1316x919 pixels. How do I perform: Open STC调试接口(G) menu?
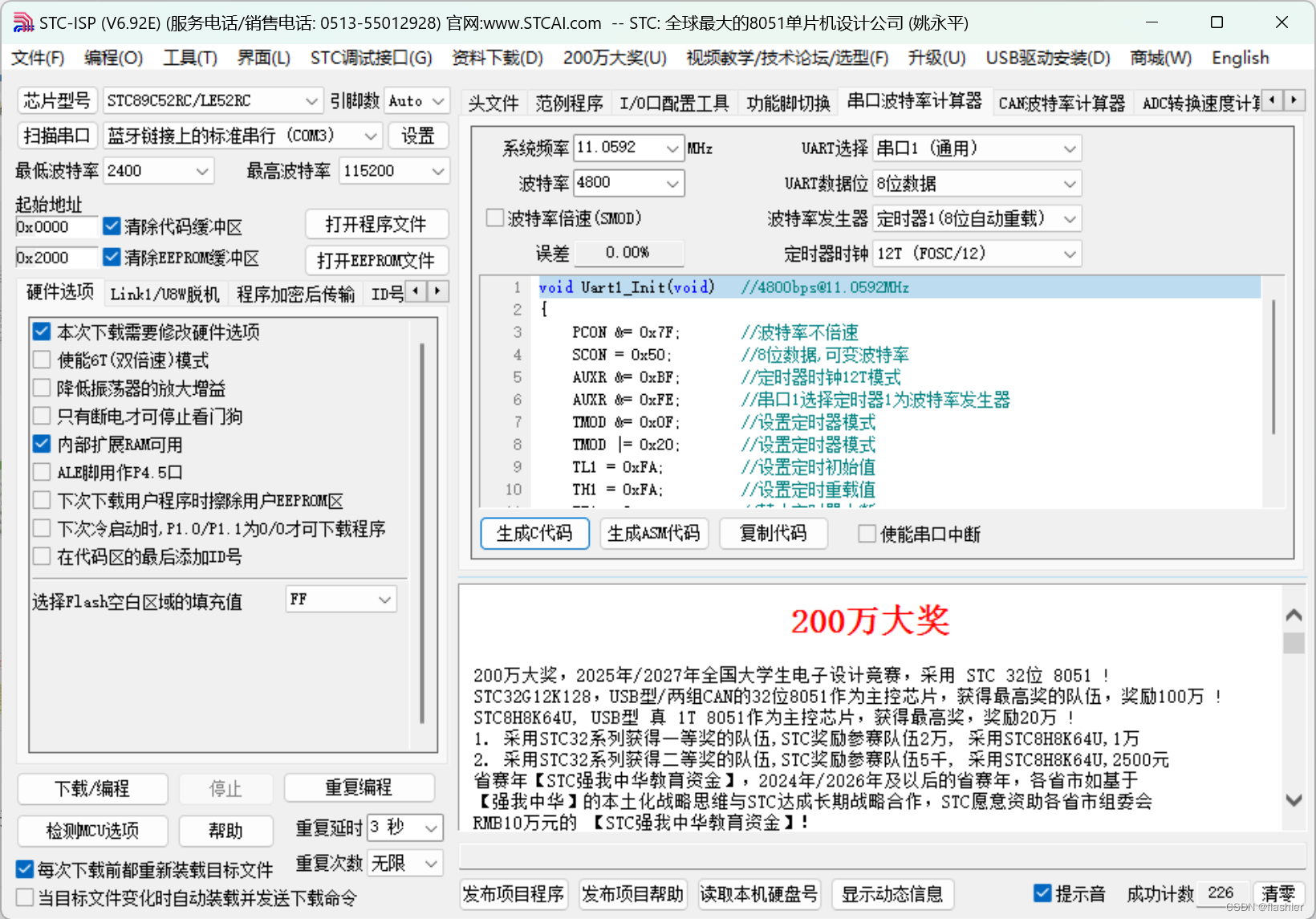(x=371, y=58)
